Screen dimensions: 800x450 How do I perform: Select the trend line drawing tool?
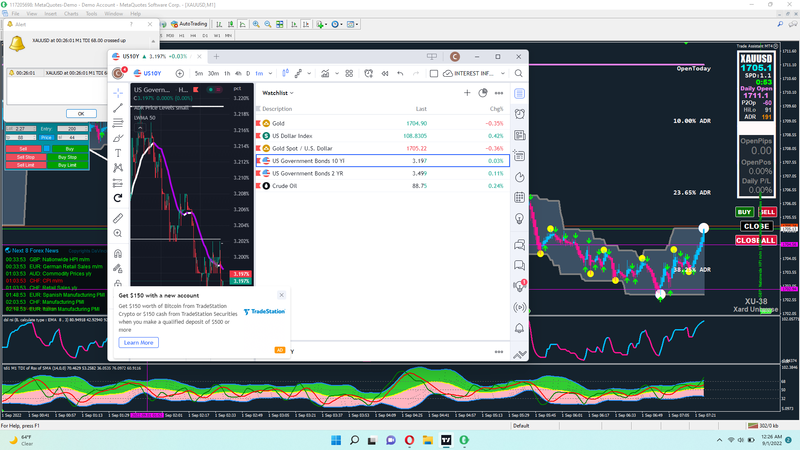tap(118, 108)
